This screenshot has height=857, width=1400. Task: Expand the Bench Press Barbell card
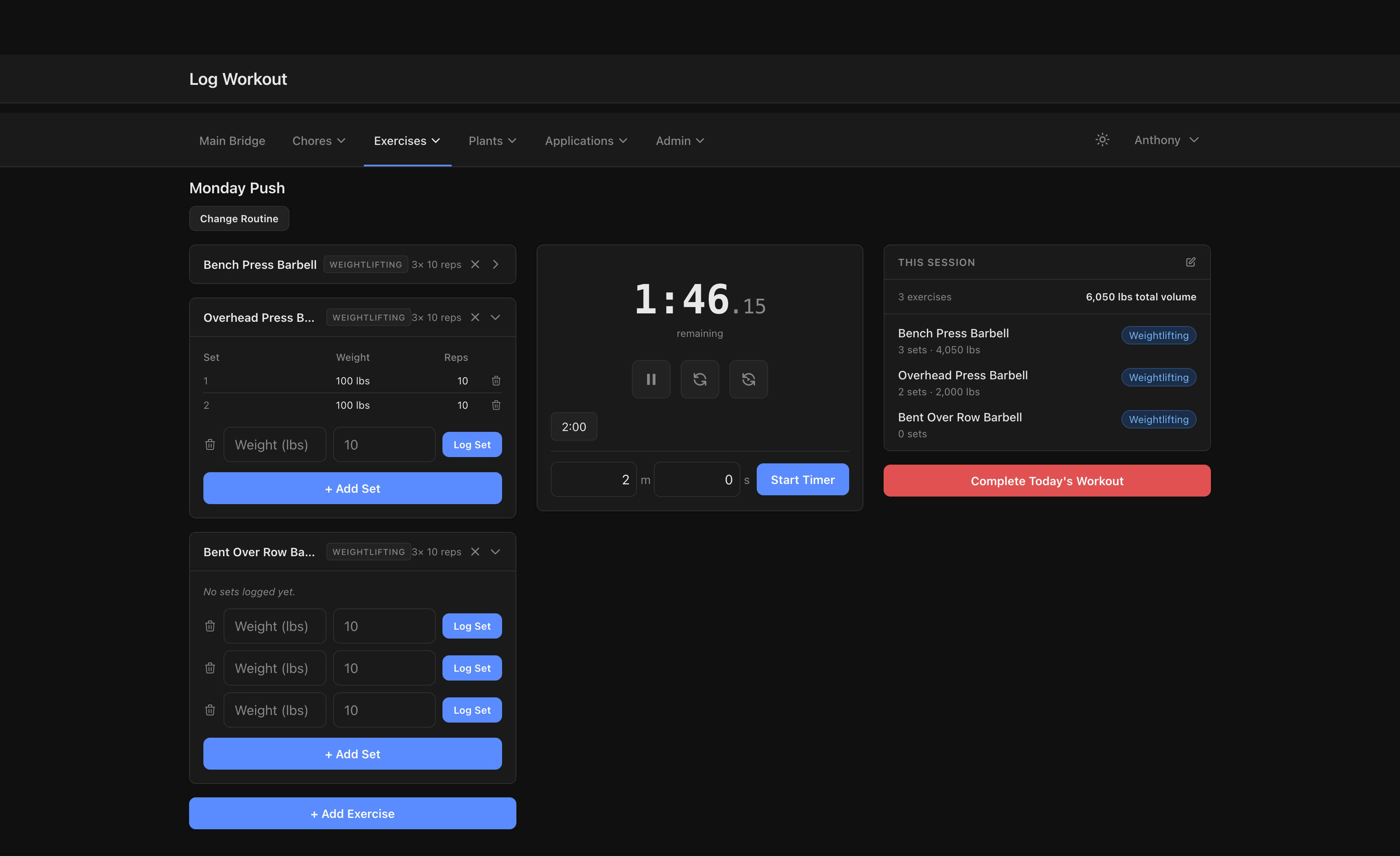coord(495,264)
